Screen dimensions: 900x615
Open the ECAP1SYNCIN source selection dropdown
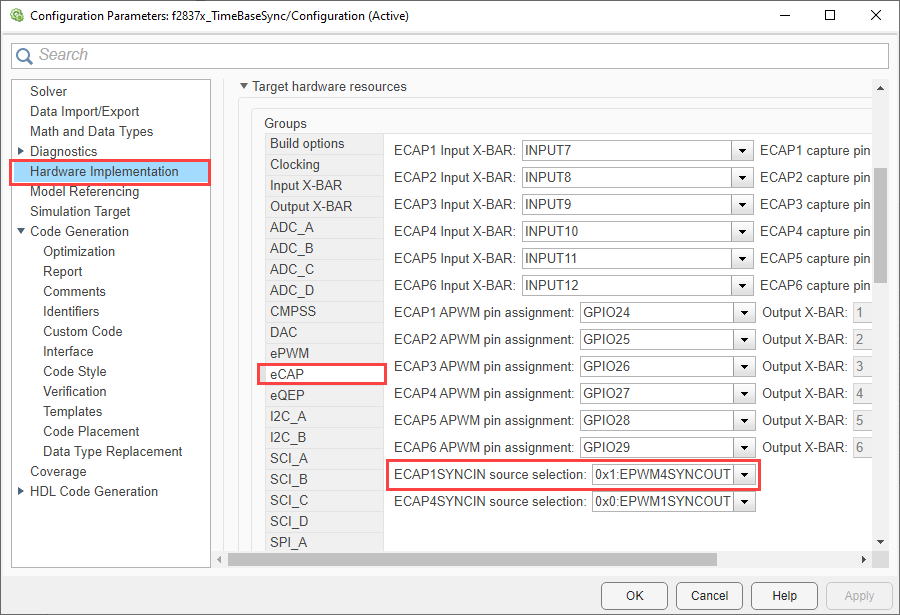click(743, 474)
